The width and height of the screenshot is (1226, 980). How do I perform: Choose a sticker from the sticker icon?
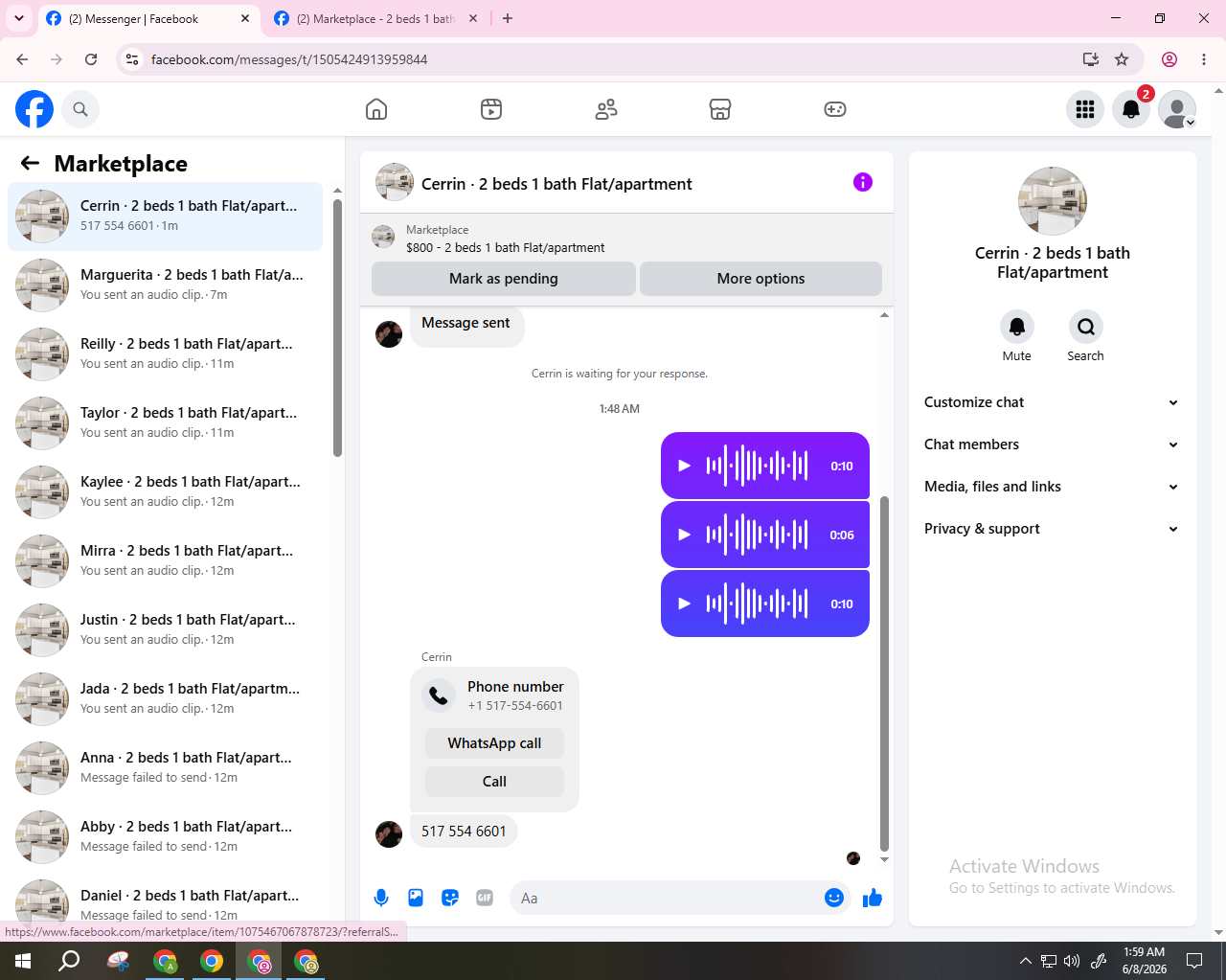point(450,898)
